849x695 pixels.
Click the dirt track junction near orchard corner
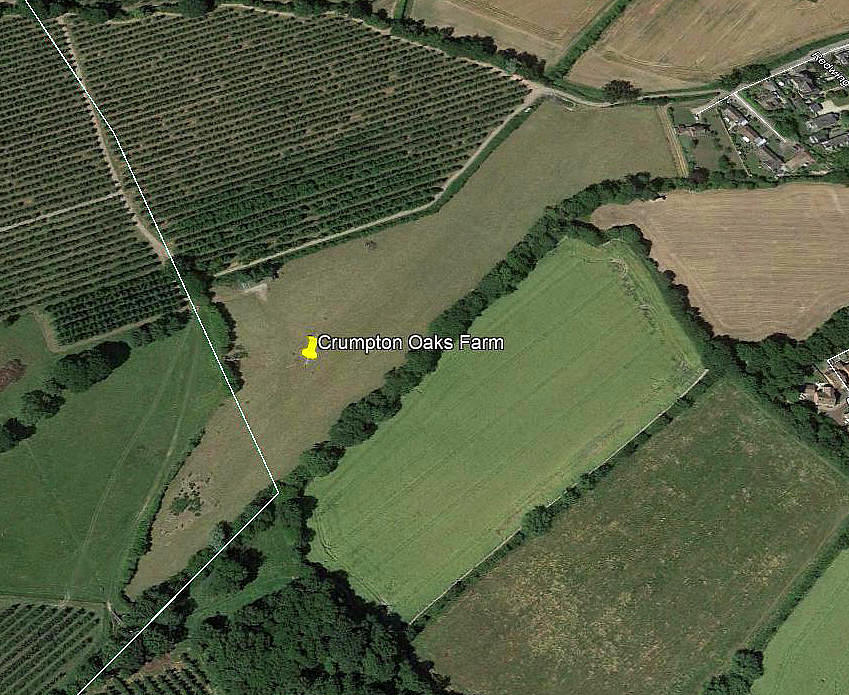(x=536, y=92)
